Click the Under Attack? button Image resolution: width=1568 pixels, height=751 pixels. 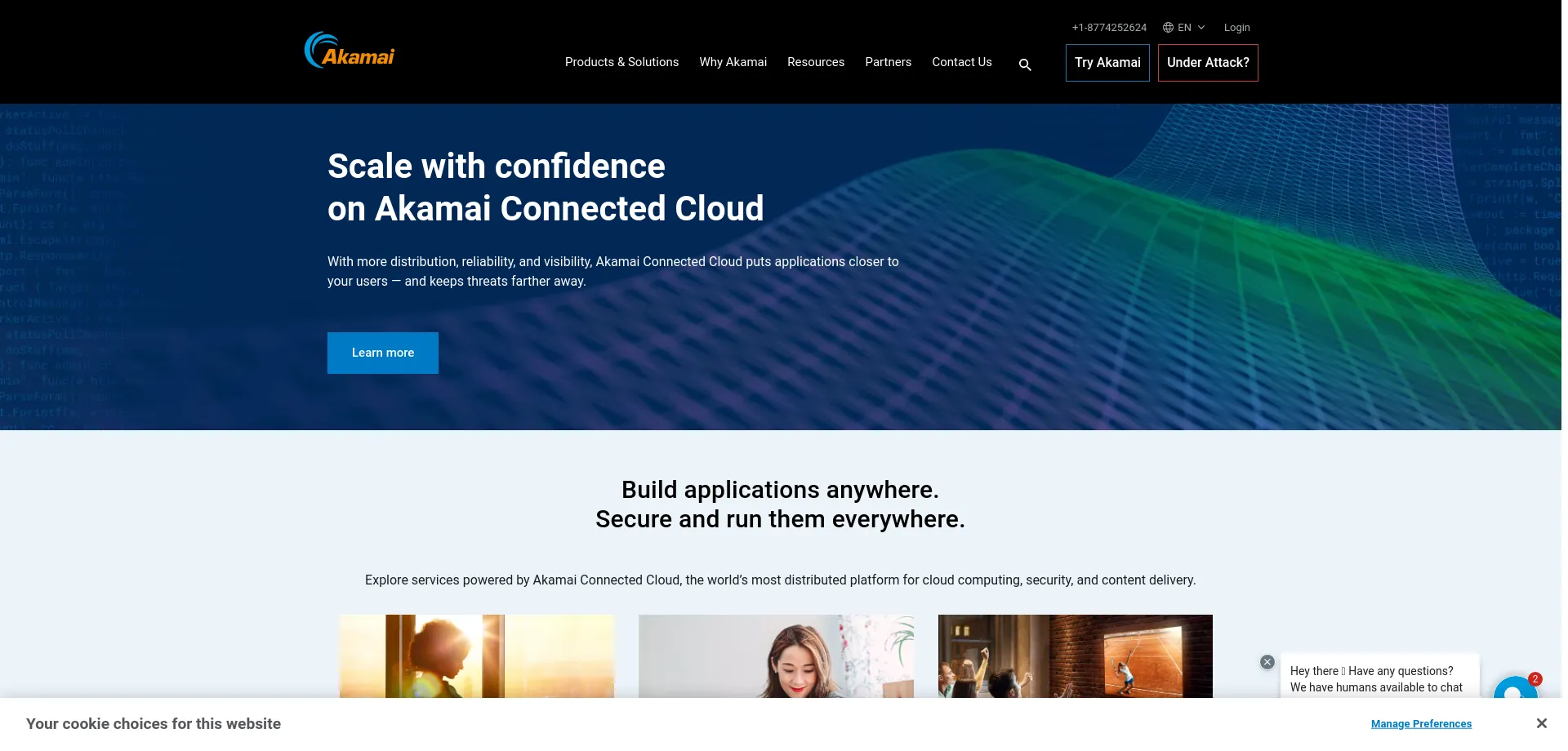[1207, 63]
